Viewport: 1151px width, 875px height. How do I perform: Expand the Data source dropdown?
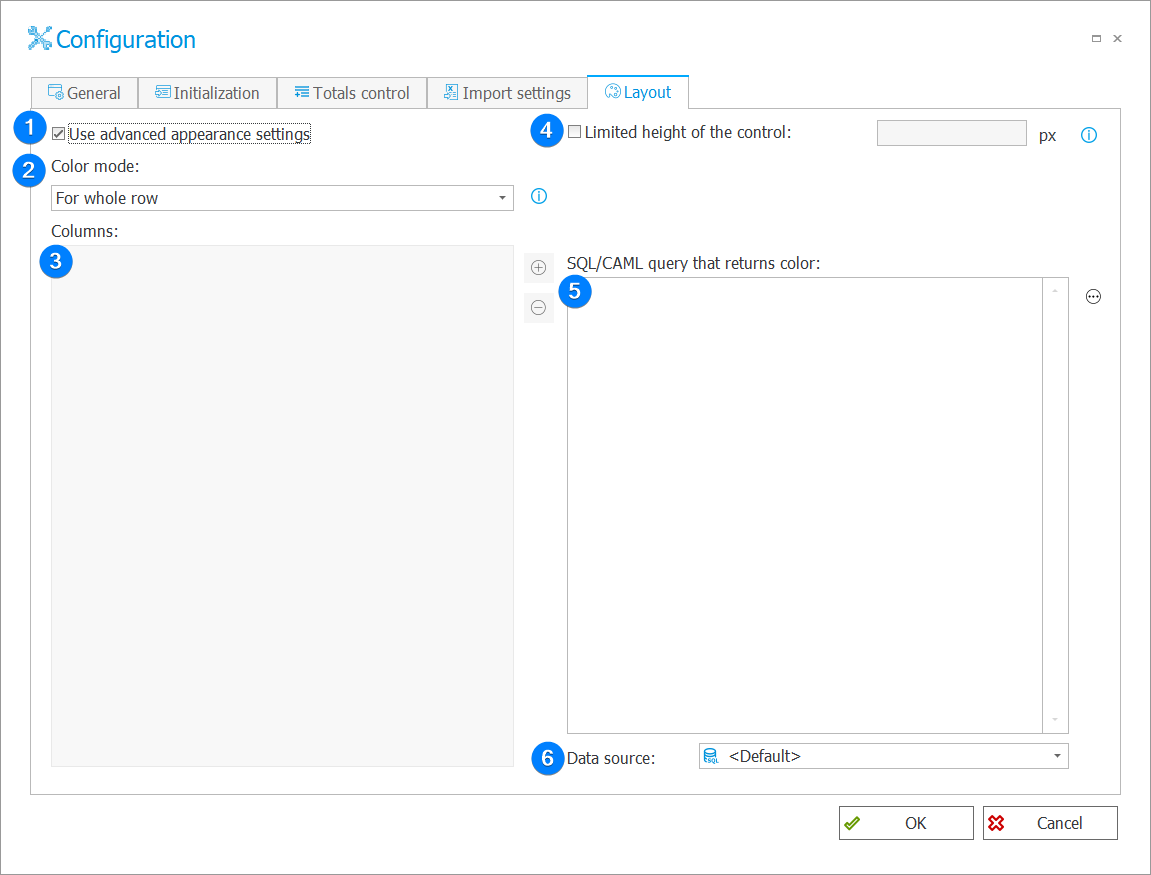pos(884,756)
